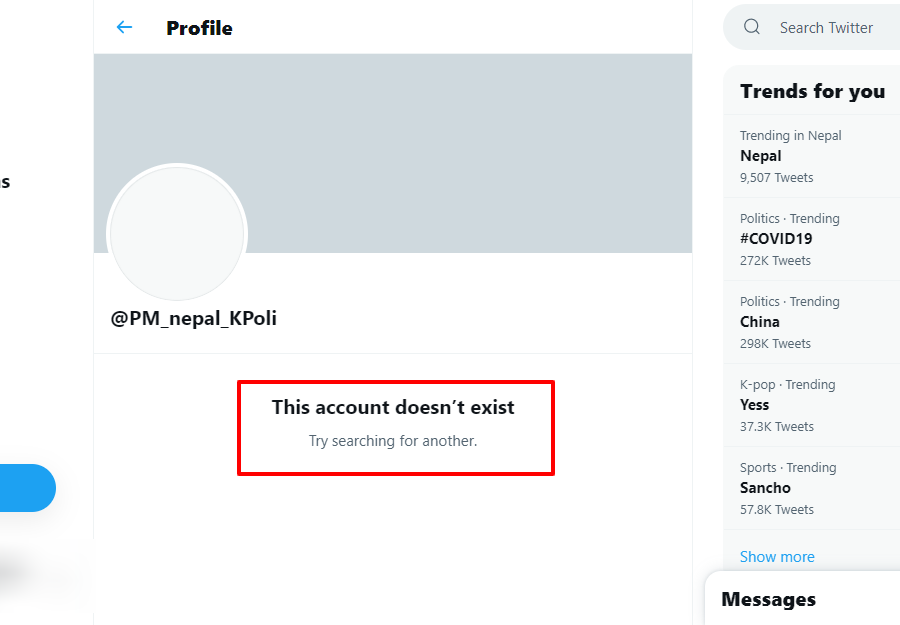The width and height of the screenshot is (900, 625).
Task: Open the Nepal trending topic
Action: [761, 156]
